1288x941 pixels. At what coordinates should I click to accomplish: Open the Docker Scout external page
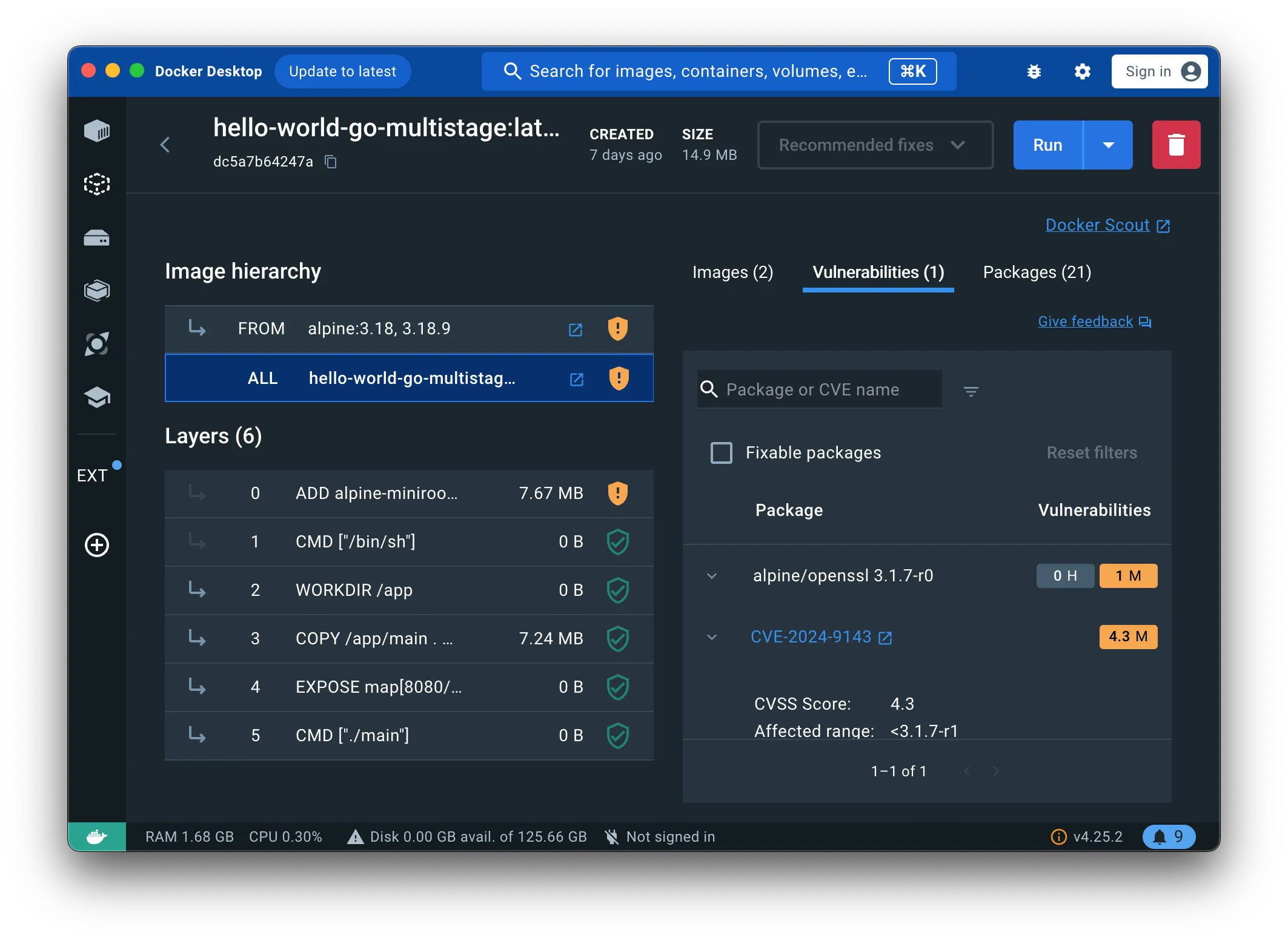pyautogui.click(x=1107, y=225)
